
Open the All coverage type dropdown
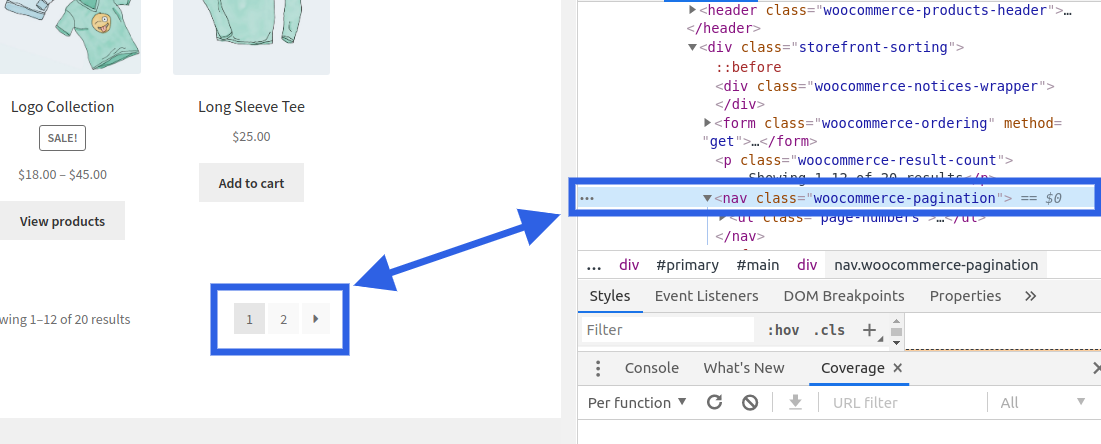(1042, 402)
